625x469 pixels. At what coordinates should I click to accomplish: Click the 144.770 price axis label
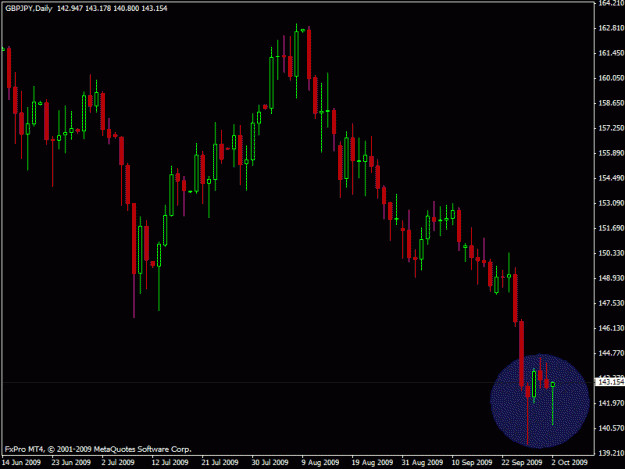click(611, 353)
